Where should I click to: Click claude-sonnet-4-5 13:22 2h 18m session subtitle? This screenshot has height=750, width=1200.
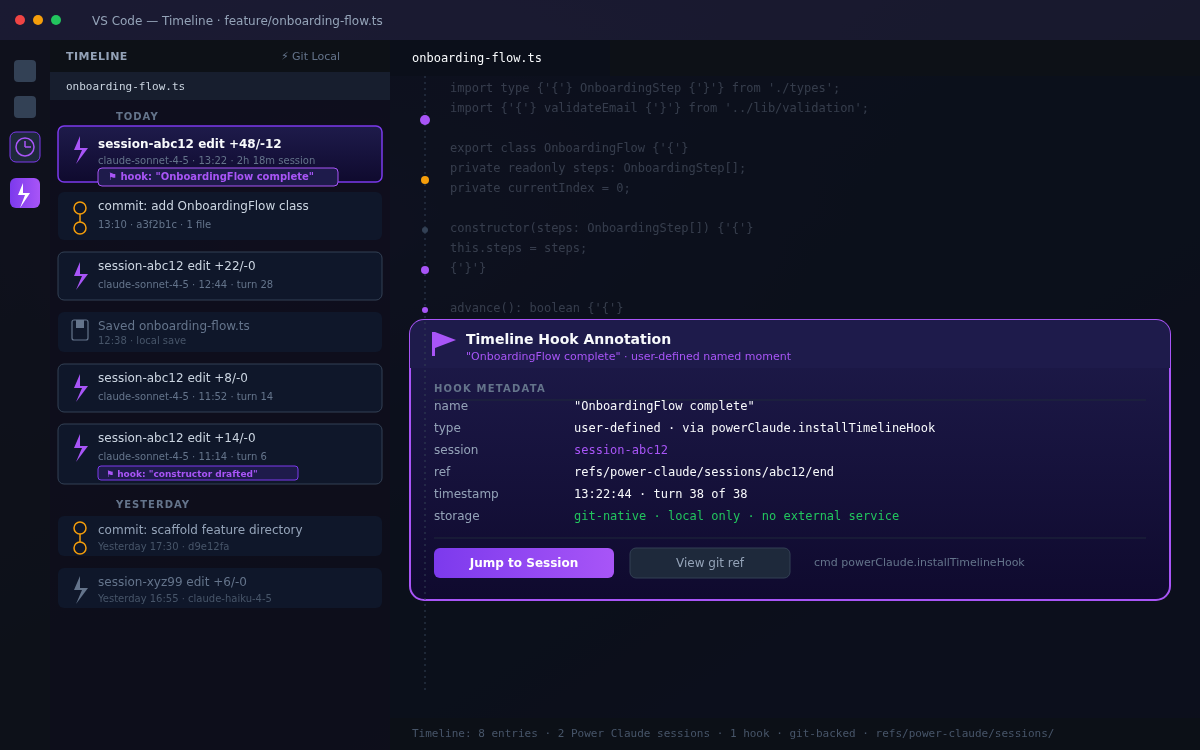pyautogui.click(x=206, y=161)
